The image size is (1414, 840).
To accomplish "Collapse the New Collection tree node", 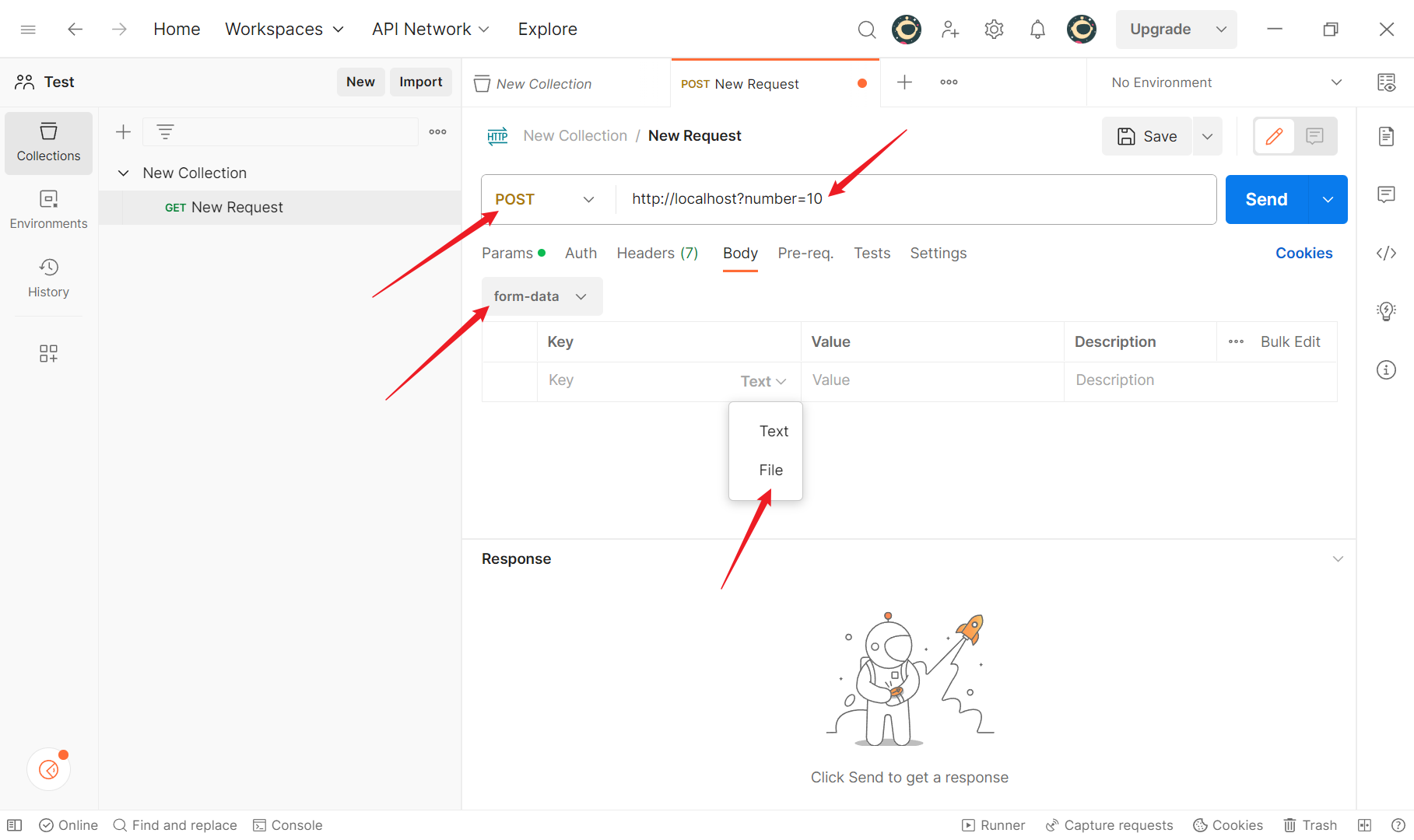I will pyautogui.click(x=123, y=173).
